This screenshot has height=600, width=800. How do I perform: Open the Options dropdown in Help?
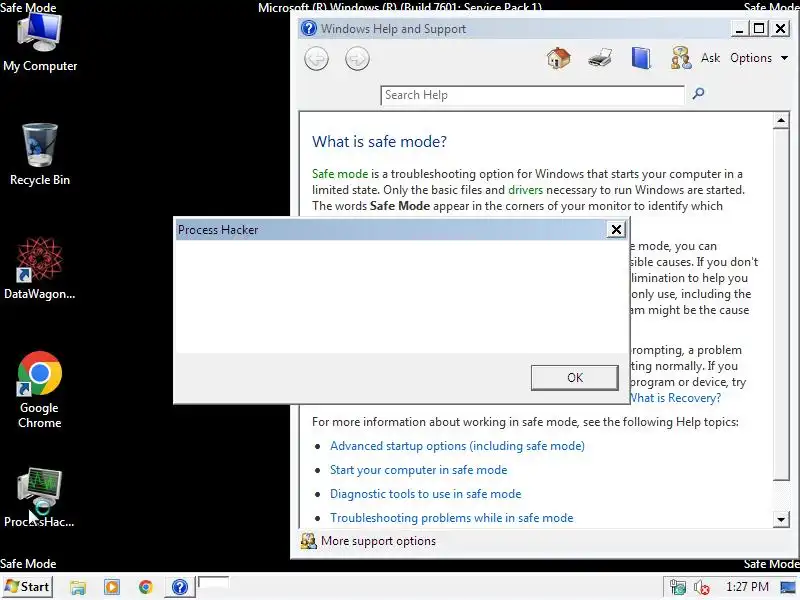pos(759,58)
